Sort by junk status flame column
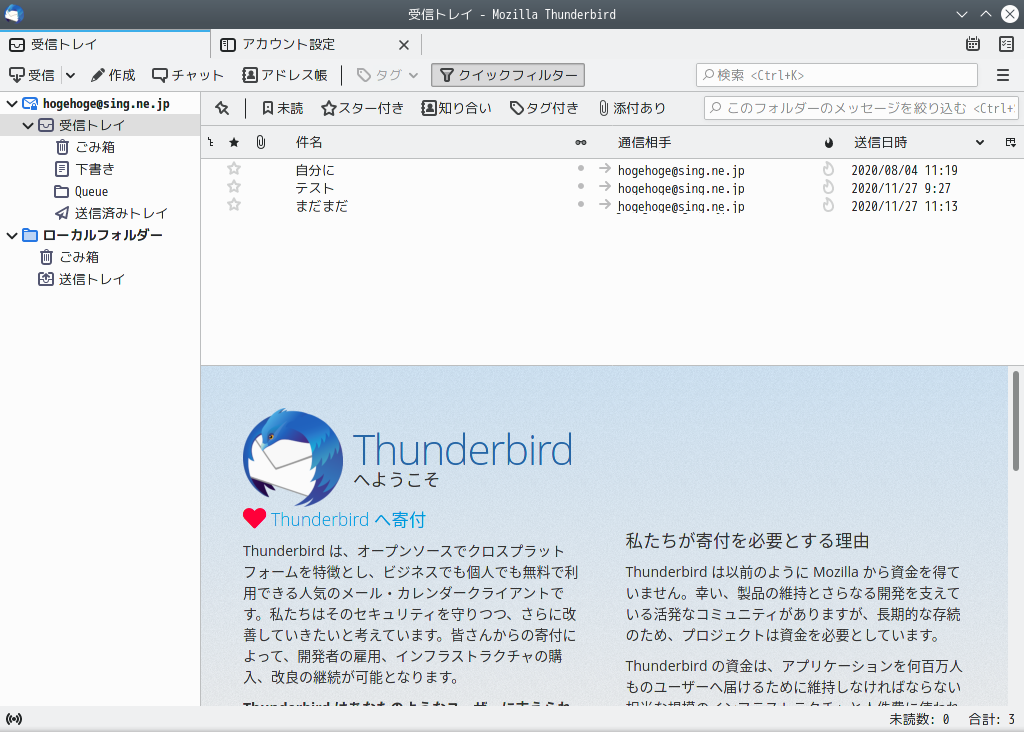The image size is (1024, 732). point(829,142)
